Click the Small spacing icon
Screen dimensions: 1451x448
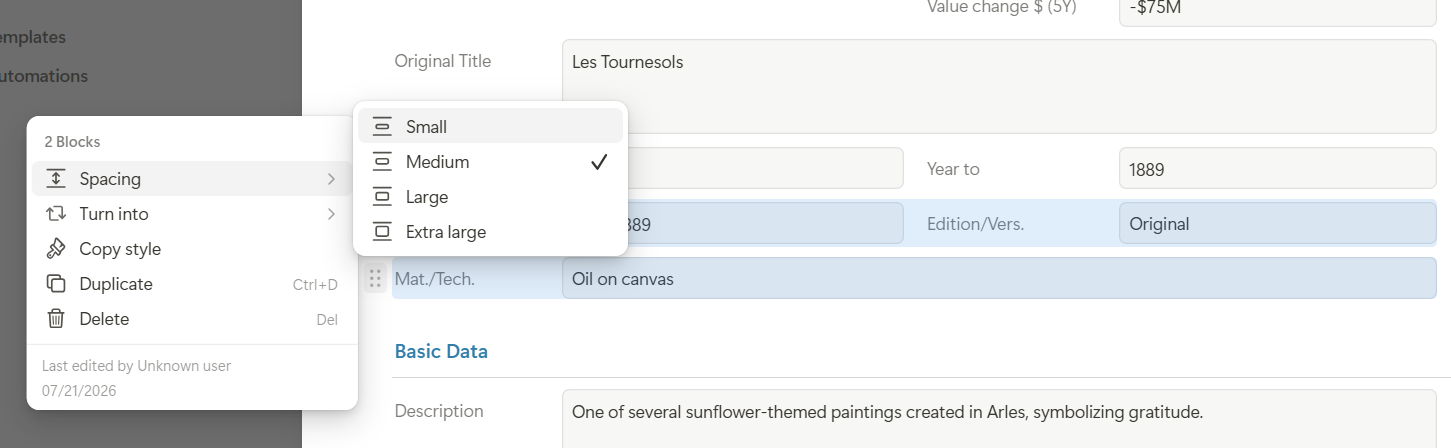382,127
